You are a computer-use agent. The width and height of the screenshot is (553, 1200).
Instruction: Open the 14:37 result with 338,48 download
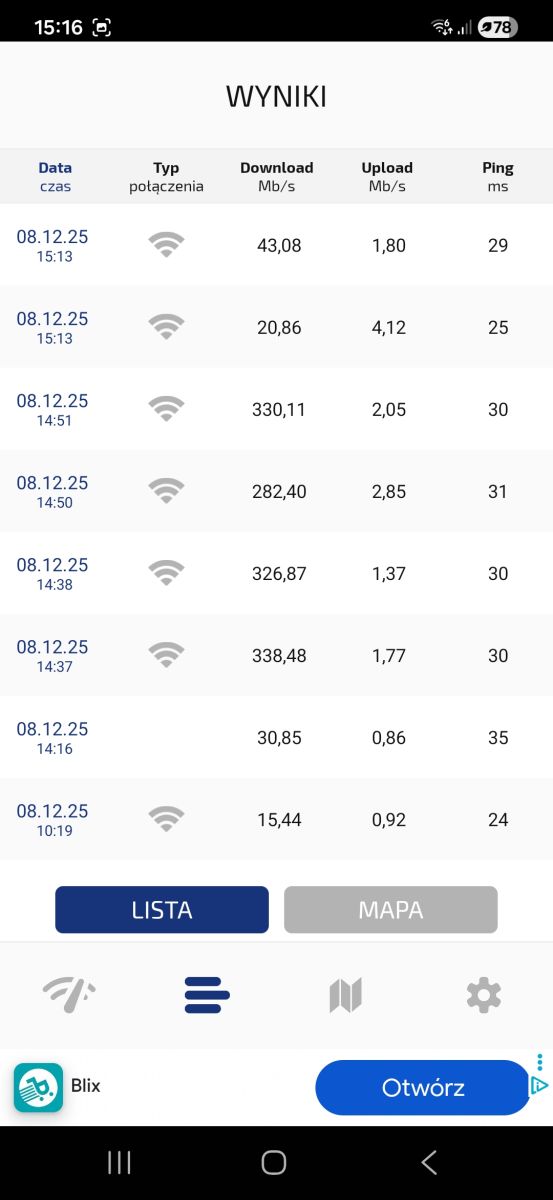(x=276, y=655)
